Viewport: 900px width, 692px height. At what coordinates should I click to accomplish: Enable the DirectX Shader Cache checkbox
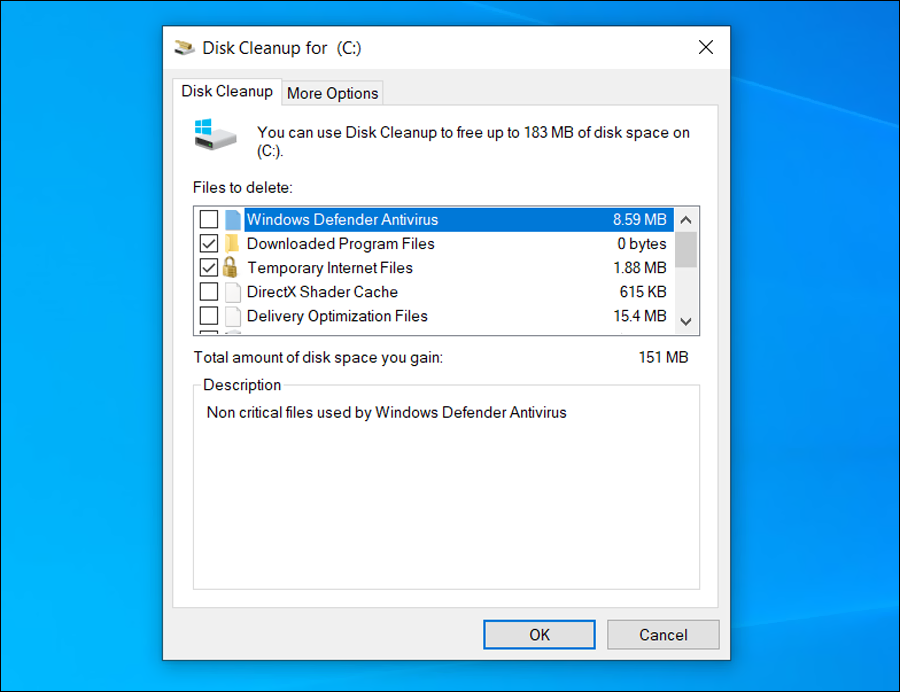coord(209,291)
